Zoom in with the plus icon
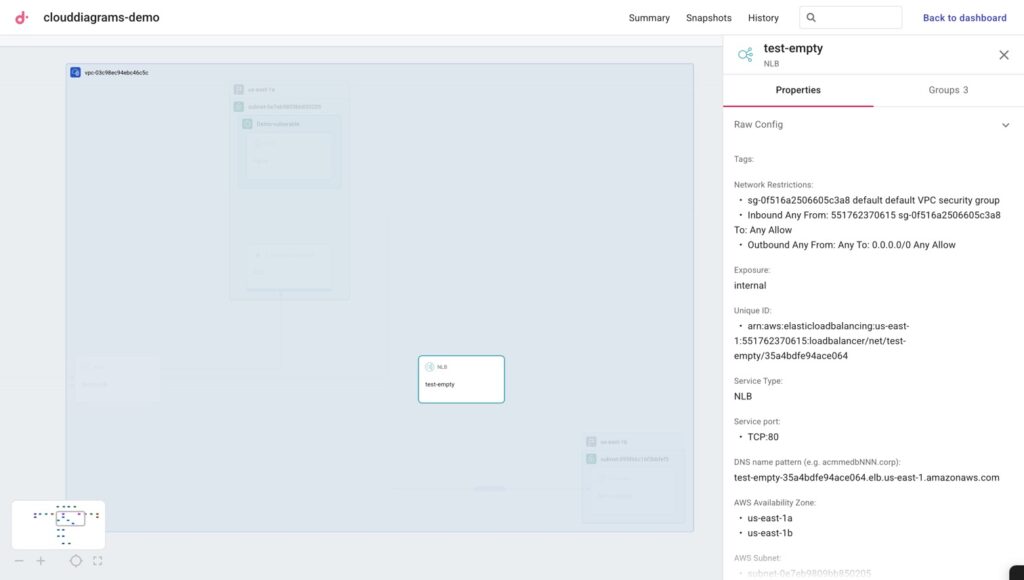 41,561
